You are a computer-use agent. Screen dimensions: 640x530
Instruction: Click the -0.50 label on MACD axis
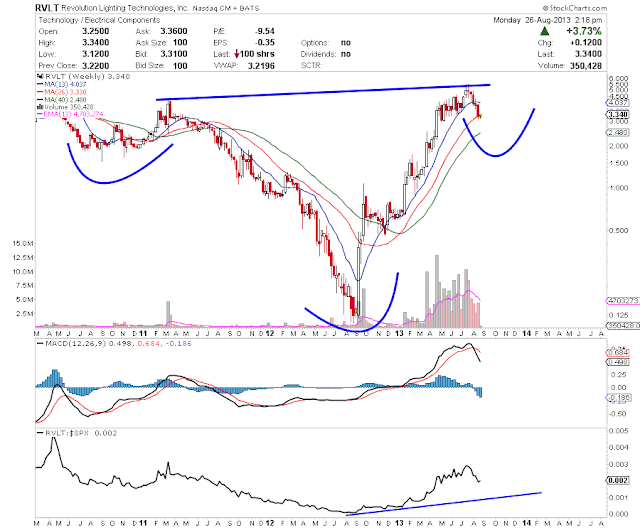coord(617,414)
